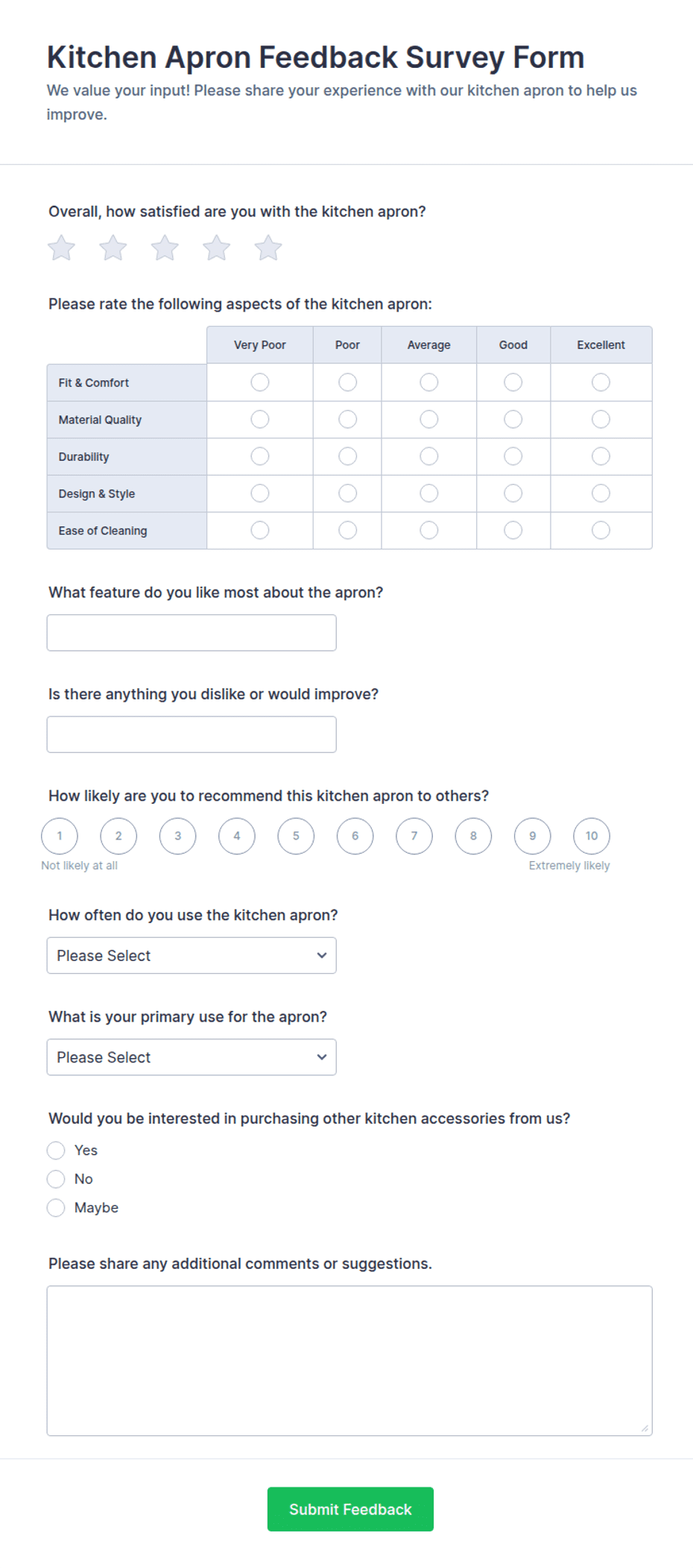Choose recommendation score 1

click(60, 836)
